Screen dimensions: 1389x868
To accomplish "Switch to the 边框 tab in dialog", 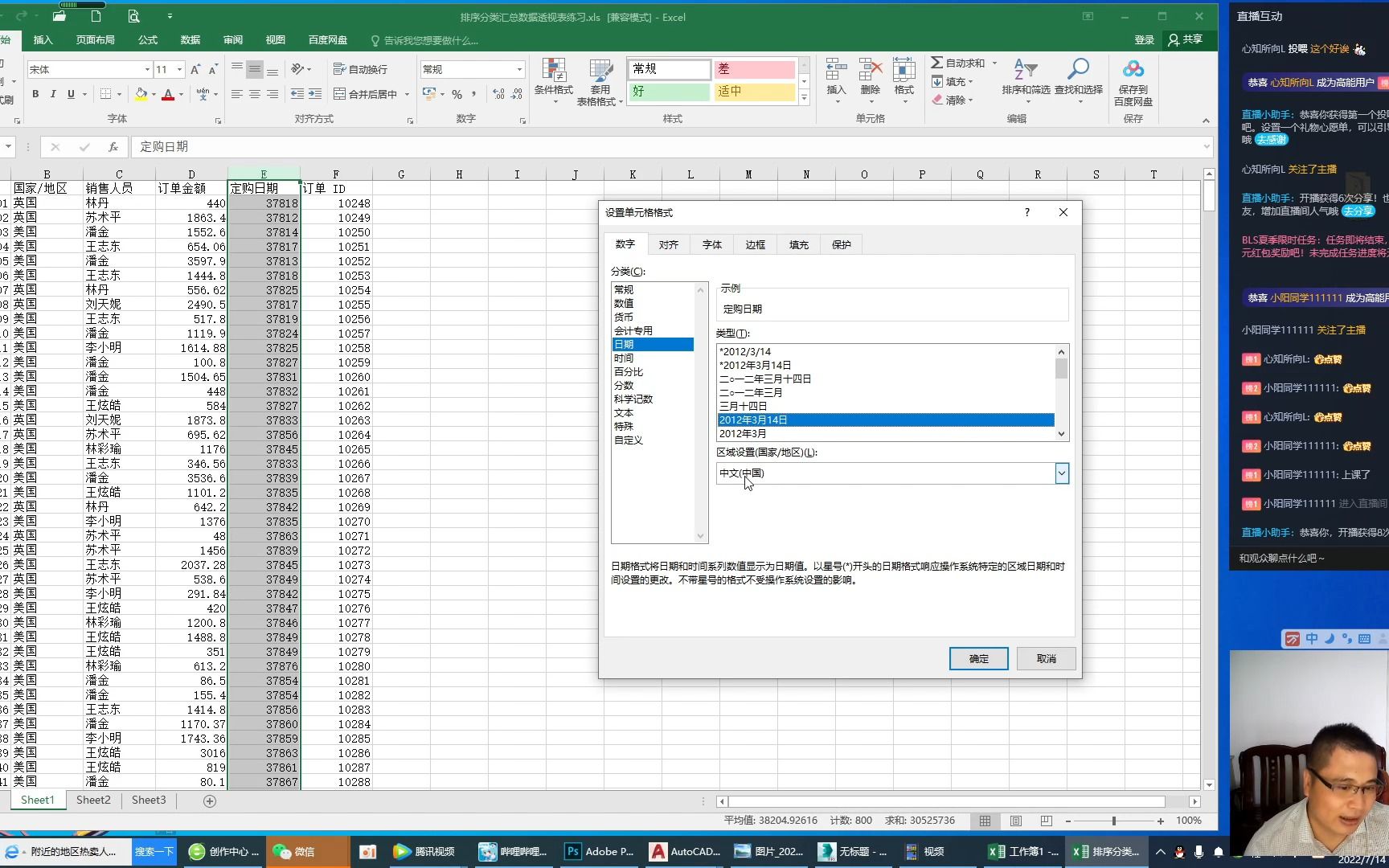I will [x=754, y=244].
